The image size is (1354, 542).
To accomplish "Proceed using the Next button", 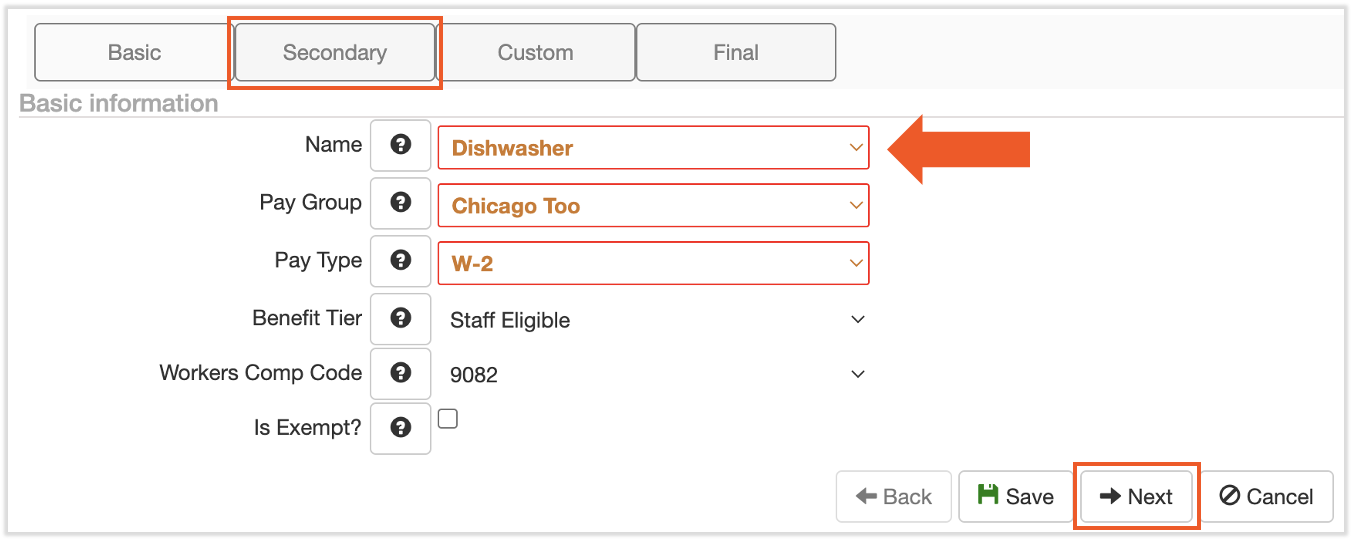I will click(x=1136, y=497).
